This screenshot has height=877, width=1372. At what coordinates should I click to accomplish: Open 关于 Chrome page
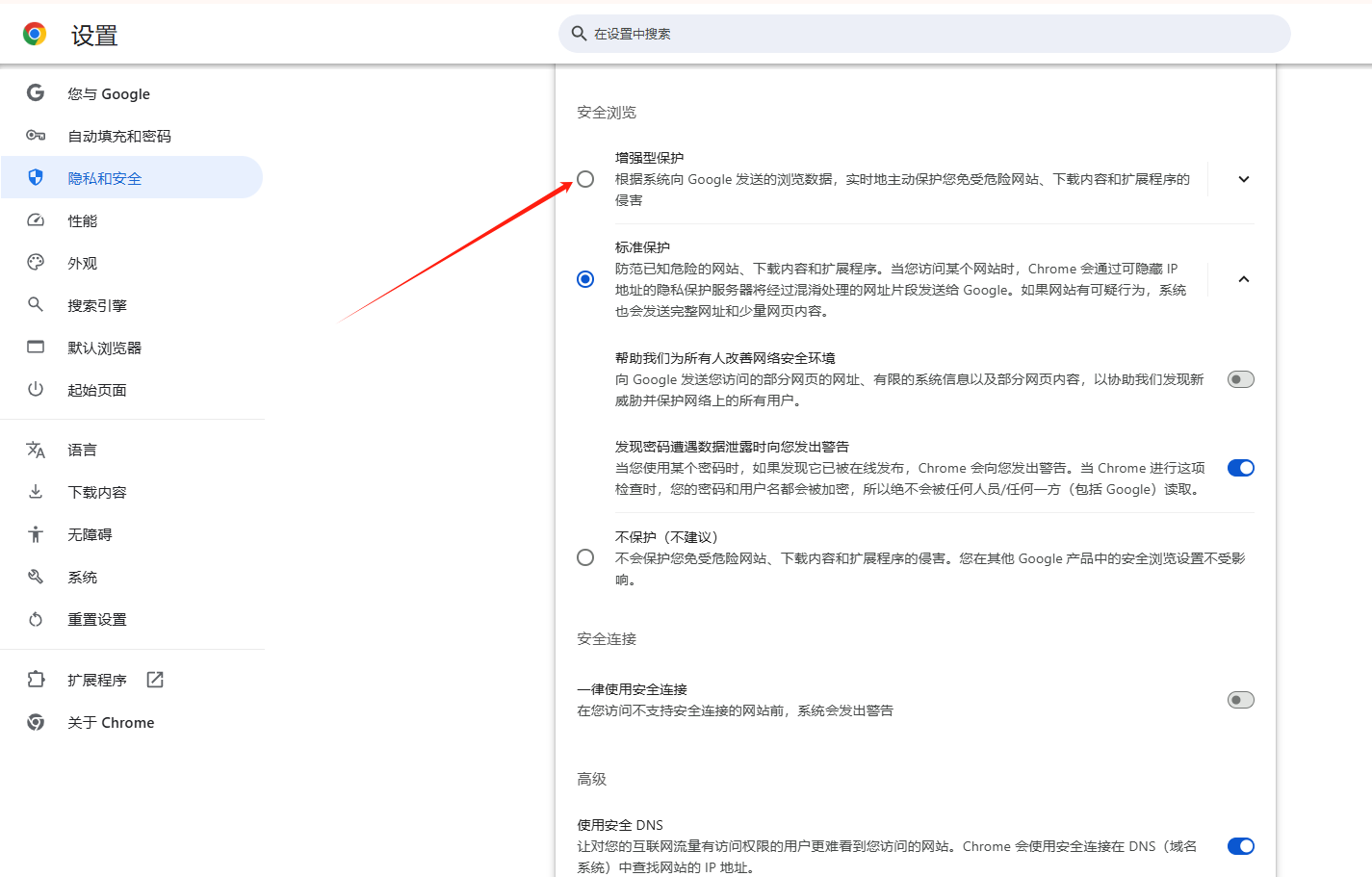coord(132,722)
